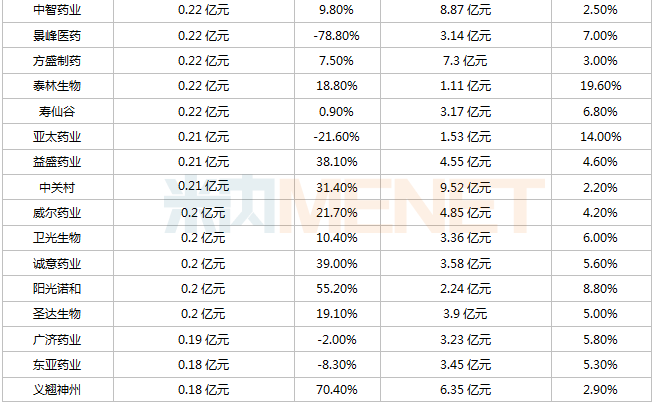The width and height of the screenshot is (654, 404).
Task: Click the 70.40% growth value for 义翘神州
Action: [337, 390]
